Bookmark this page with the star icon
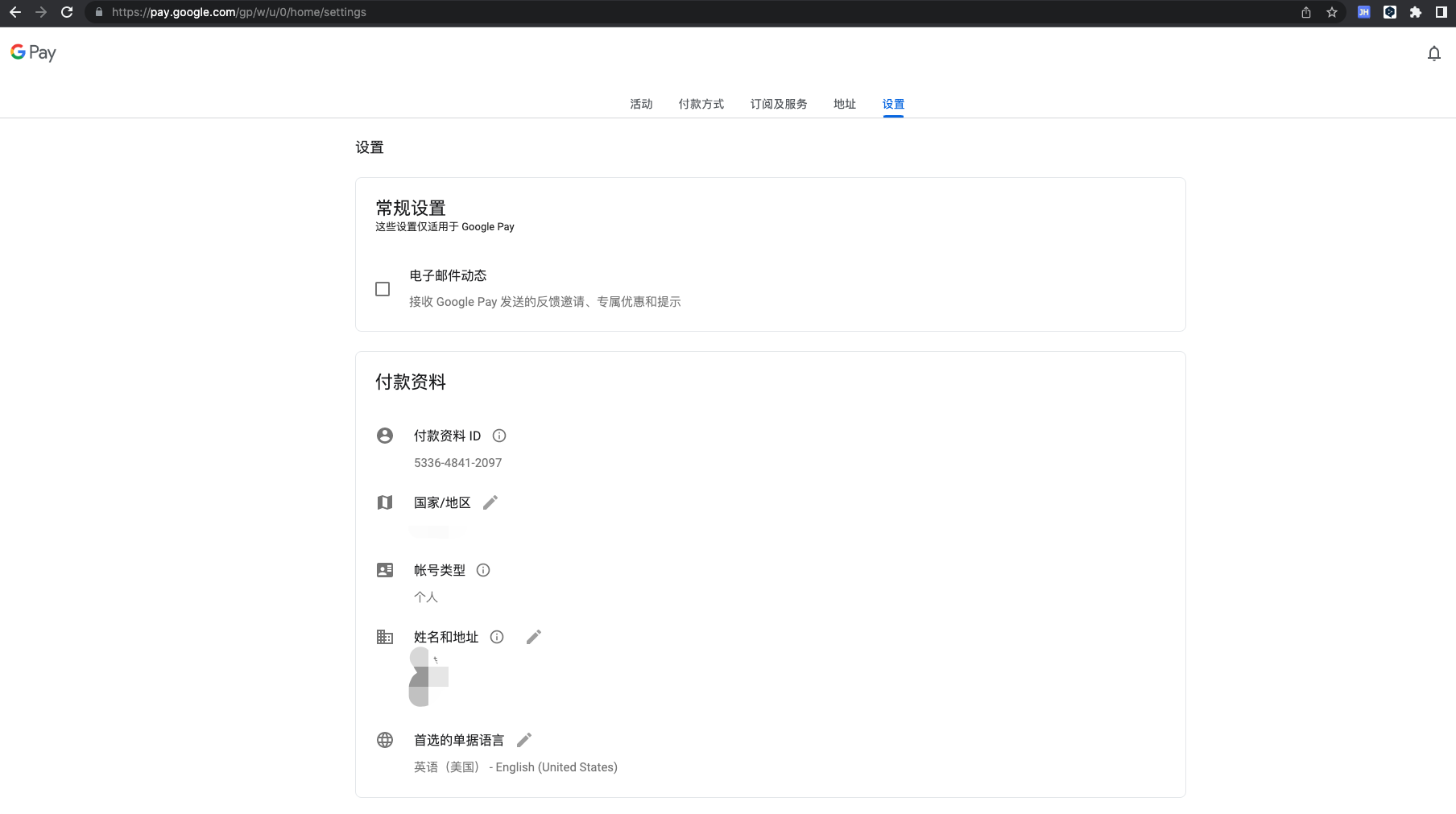 pyautogui.click(x=1332, y=12)
